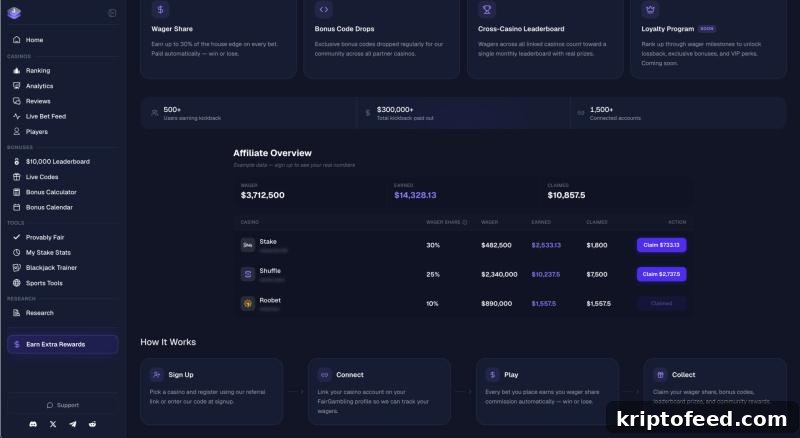Click the $10,237.5 earned amount for Shuffle
The image size is (800, 438).
[545, 274]
